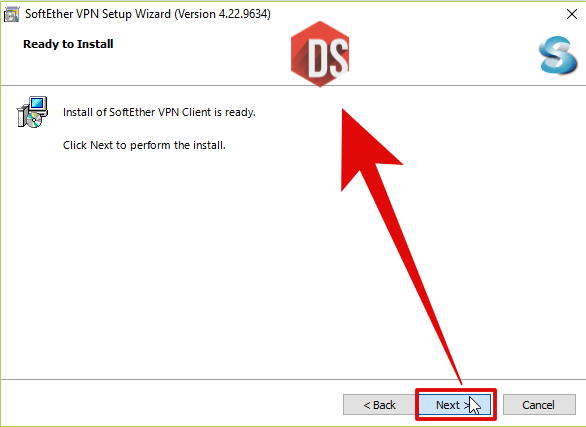
Task: Close the SoftEther VPN Setup Wizard window
Action: click(x=571, y=14)
